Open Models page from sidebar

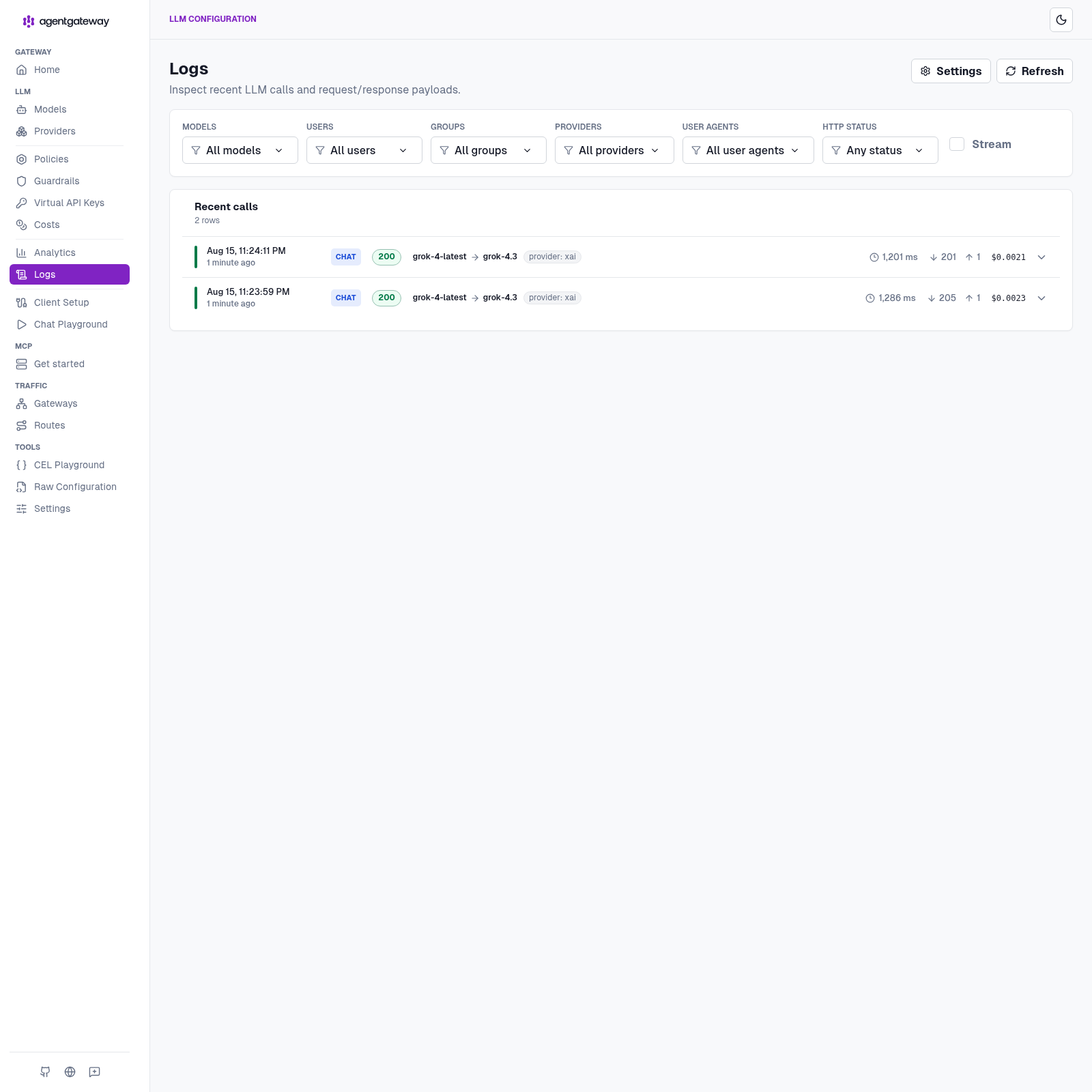[x=70, y=109]
